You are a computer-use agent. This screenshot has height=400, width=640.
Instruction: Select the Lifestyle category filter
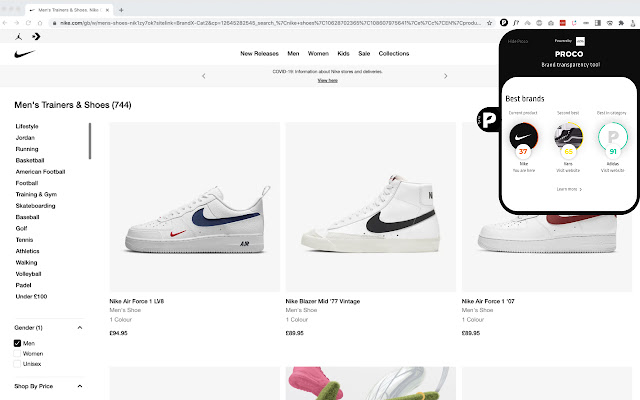click(27, 126)
